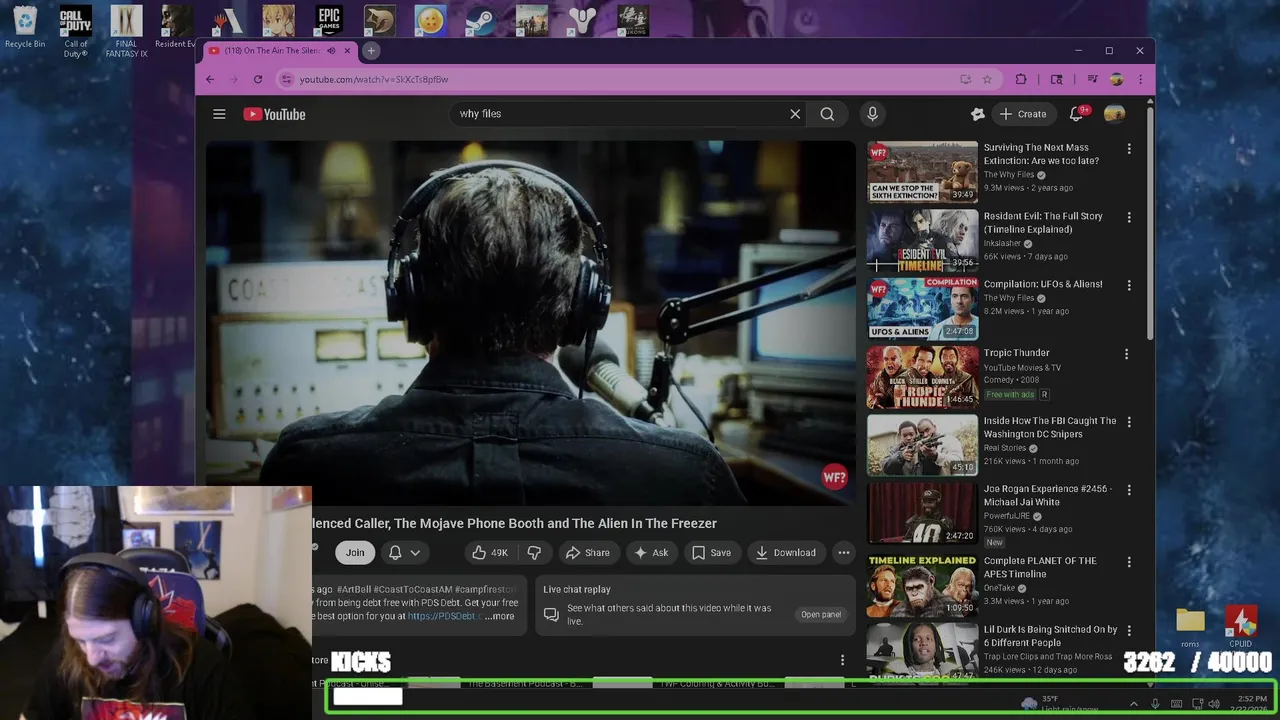Open options for 'Complete PLANET OF THE APES Timeline'
Image resolution: width=1280 pixels, height=720 pixels.
pyautogui.click(x=1129, y=562)
